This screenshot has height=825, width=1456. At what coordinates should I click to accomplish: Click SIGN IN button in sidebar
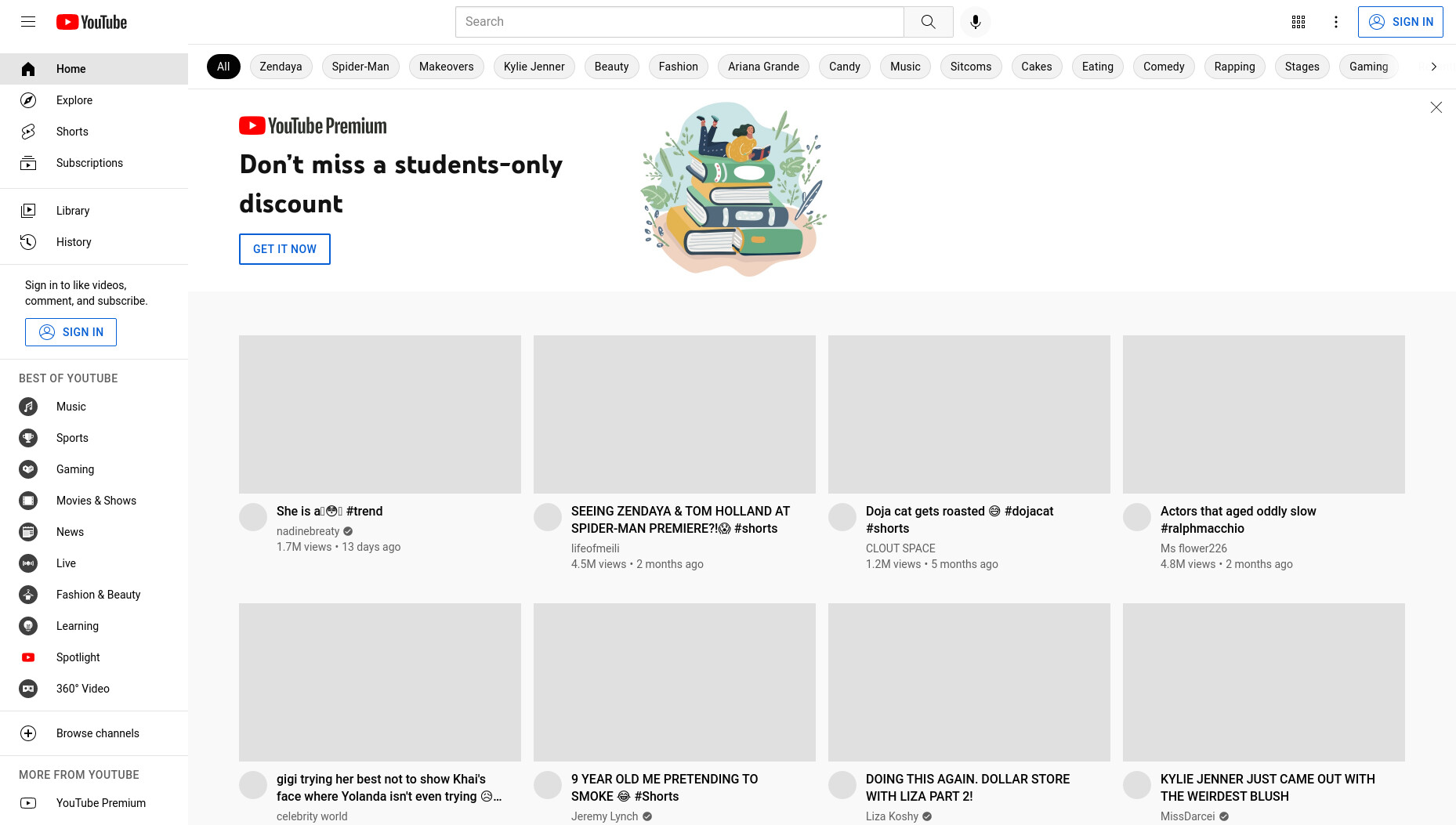(x=71, y=332)
